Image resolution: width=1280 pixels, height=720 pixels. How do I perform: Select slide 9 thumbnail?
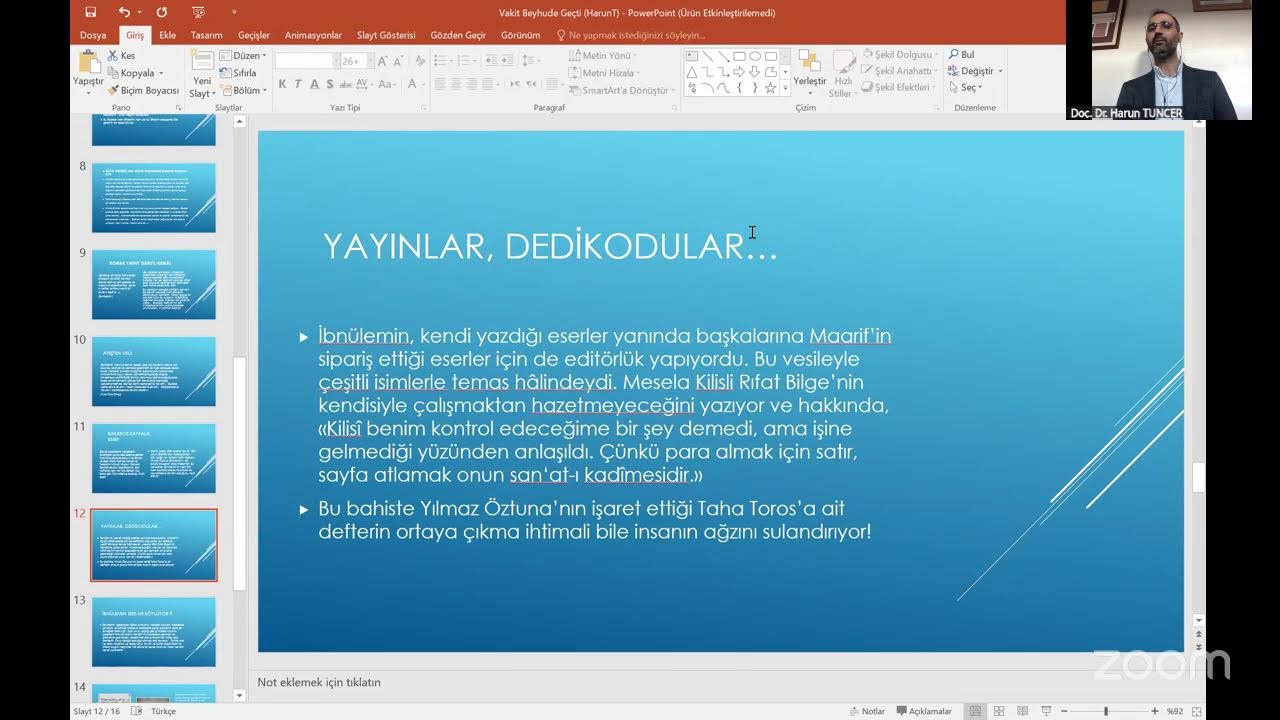tap(154, 285)
